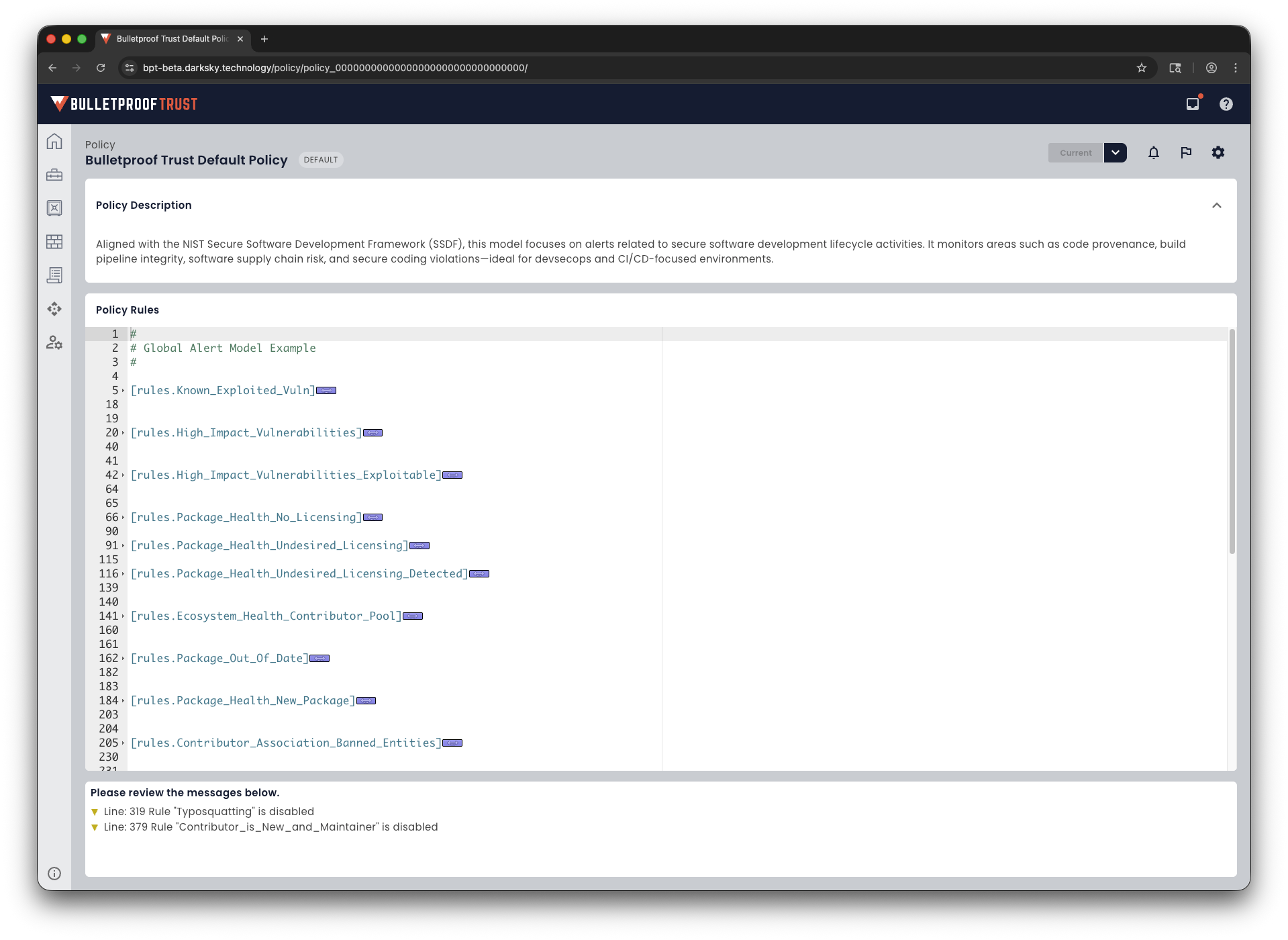Click the folded code marker after Known_Exploited_Vuln
This screenshot has width=1288, height=940.
tap(326, 391)
